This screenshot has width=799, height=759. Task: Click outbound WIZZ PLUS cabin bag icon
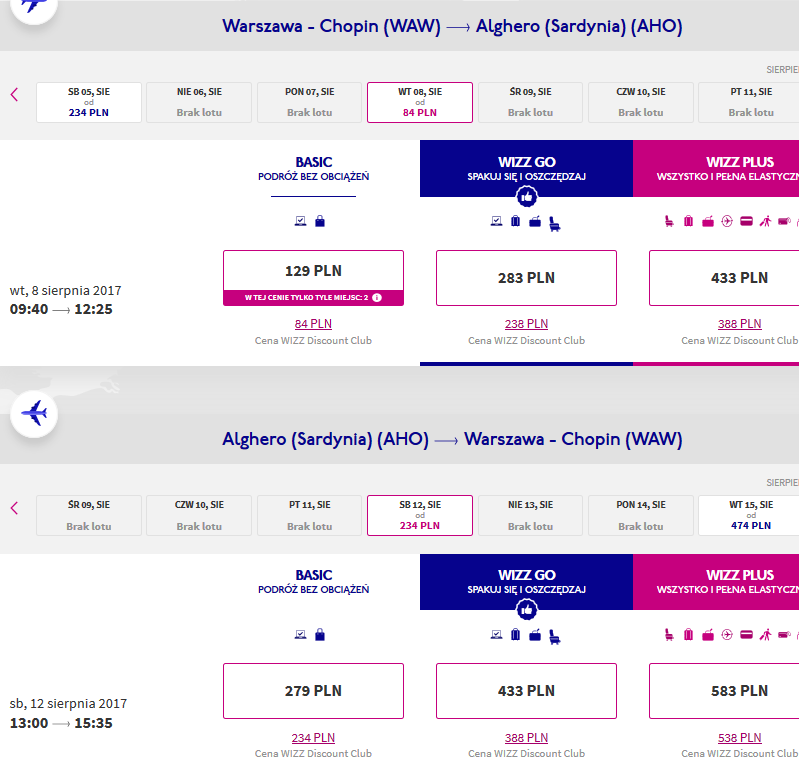click(708, 222)
